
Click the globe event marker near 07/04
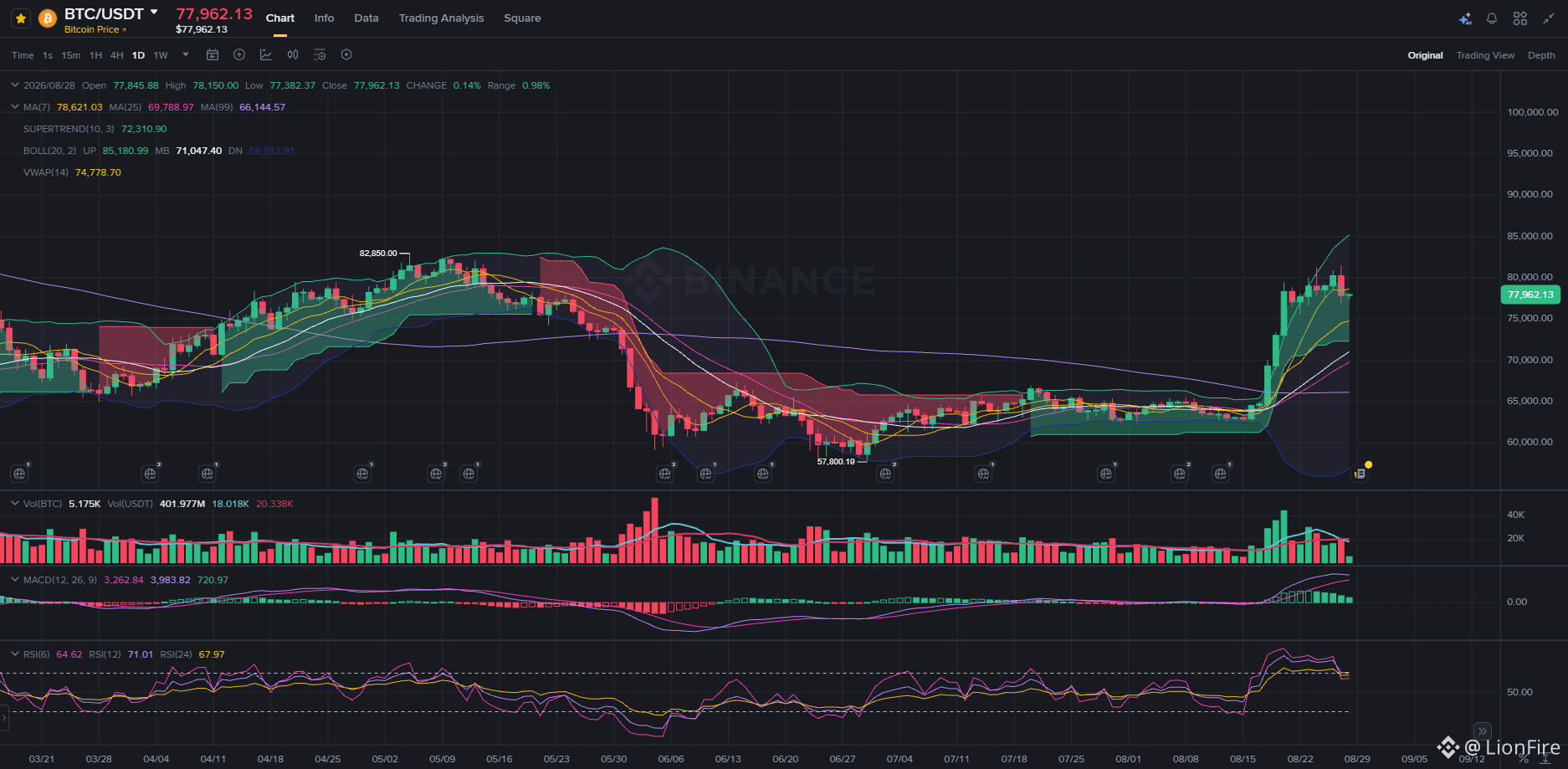click(885, 474)
